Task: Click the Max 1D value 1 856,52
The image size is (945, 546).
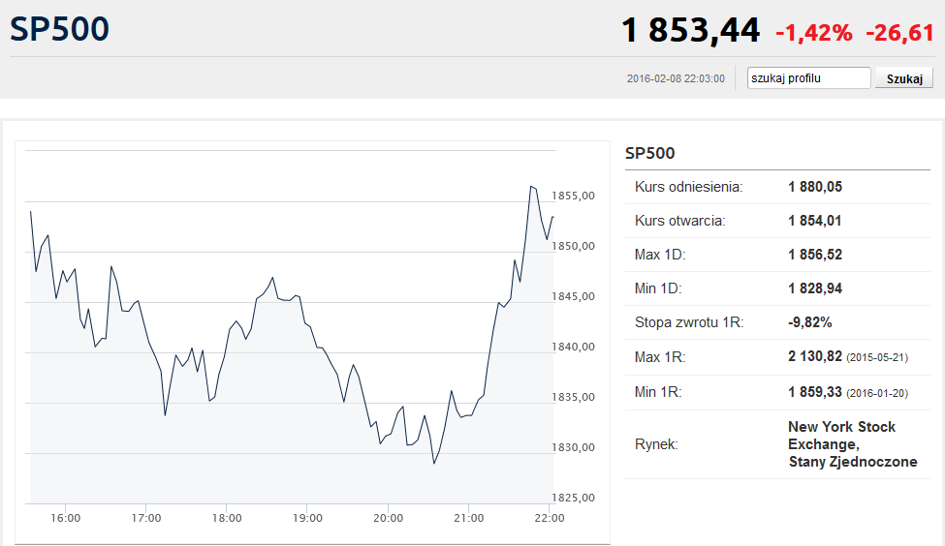Action: point(815,254)
